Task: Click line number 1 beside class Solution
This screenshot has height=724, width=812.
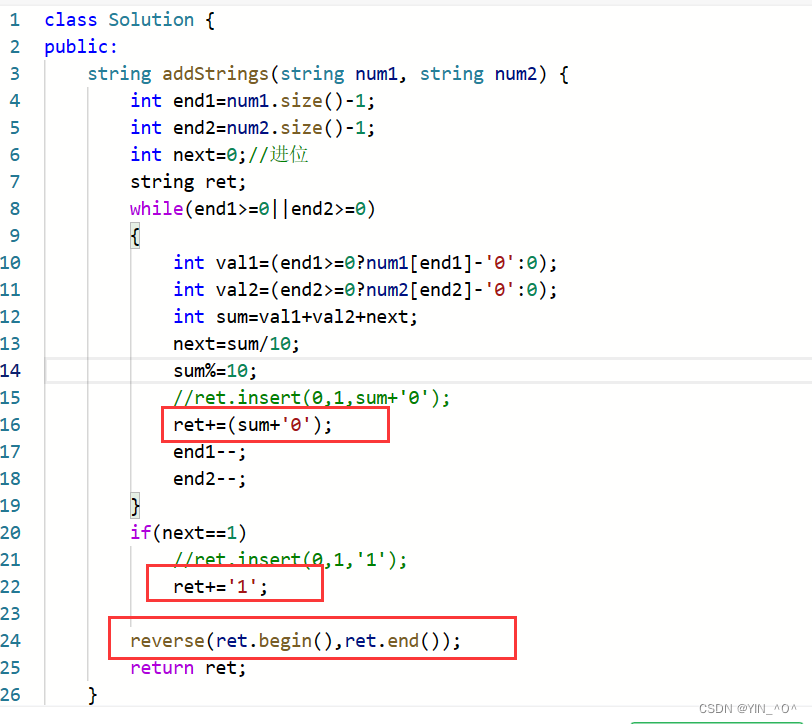Action: click(14, 19)
